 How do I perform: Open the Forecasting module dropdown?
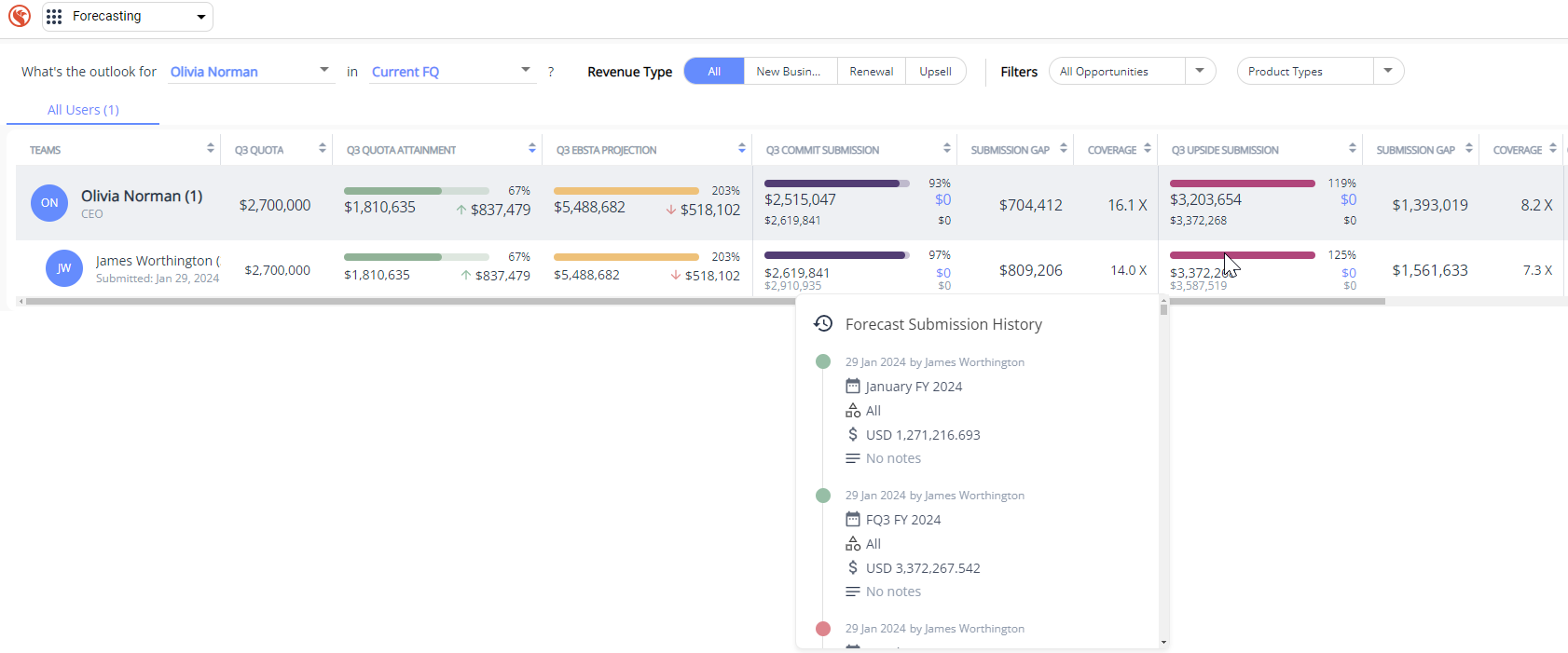point(200,17)
